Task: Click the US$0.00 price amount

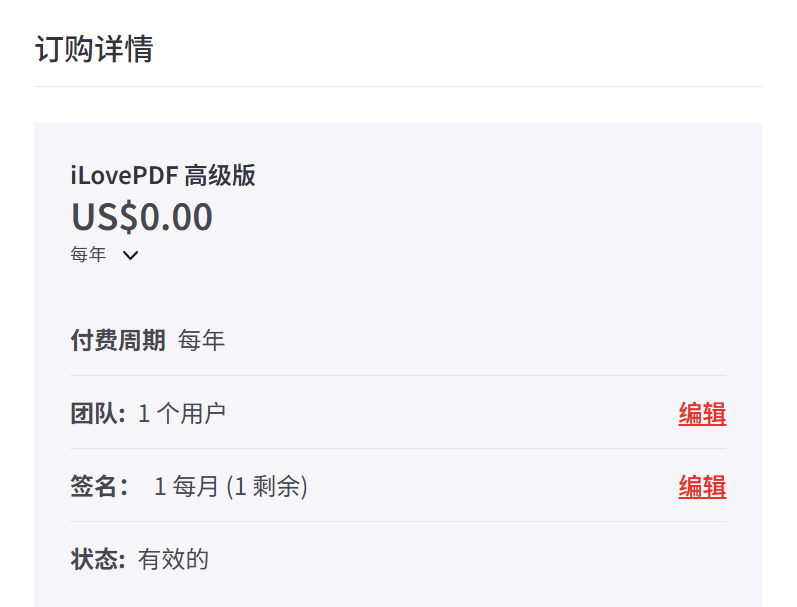Action: pyautogui.click(x=142, y=217)
